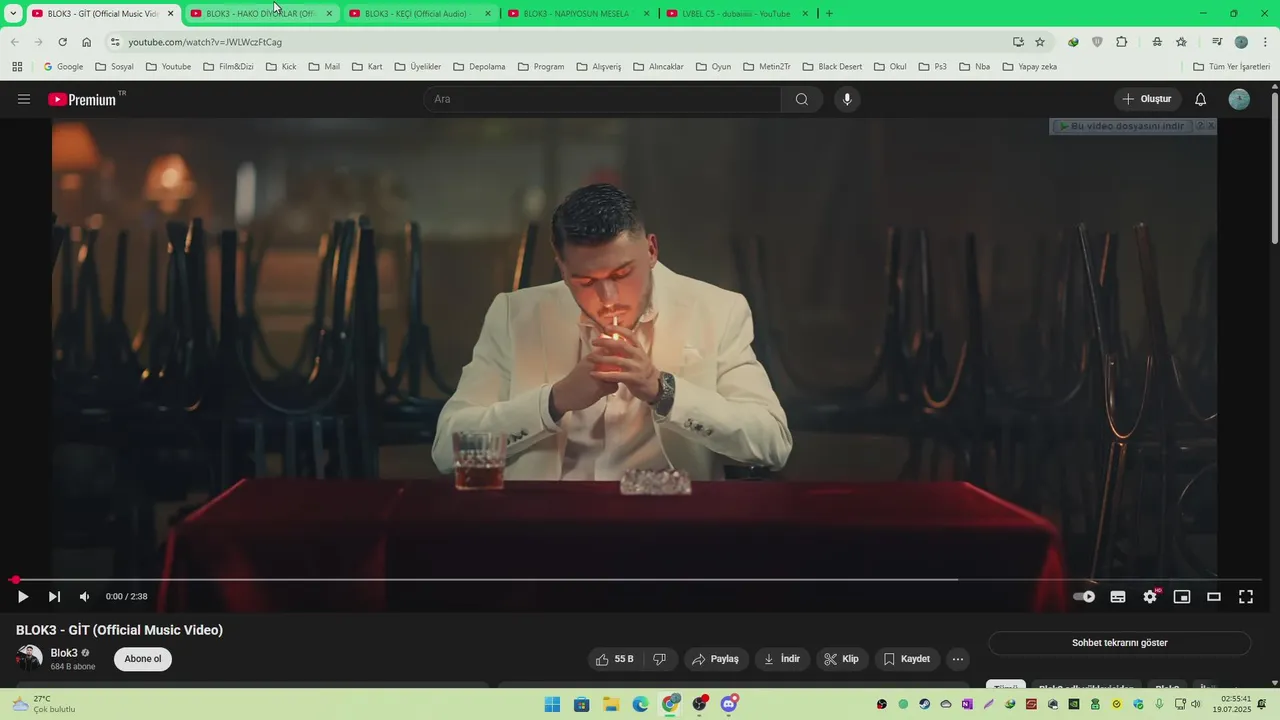Subscribe with Abone ol button

pos(143,659)
